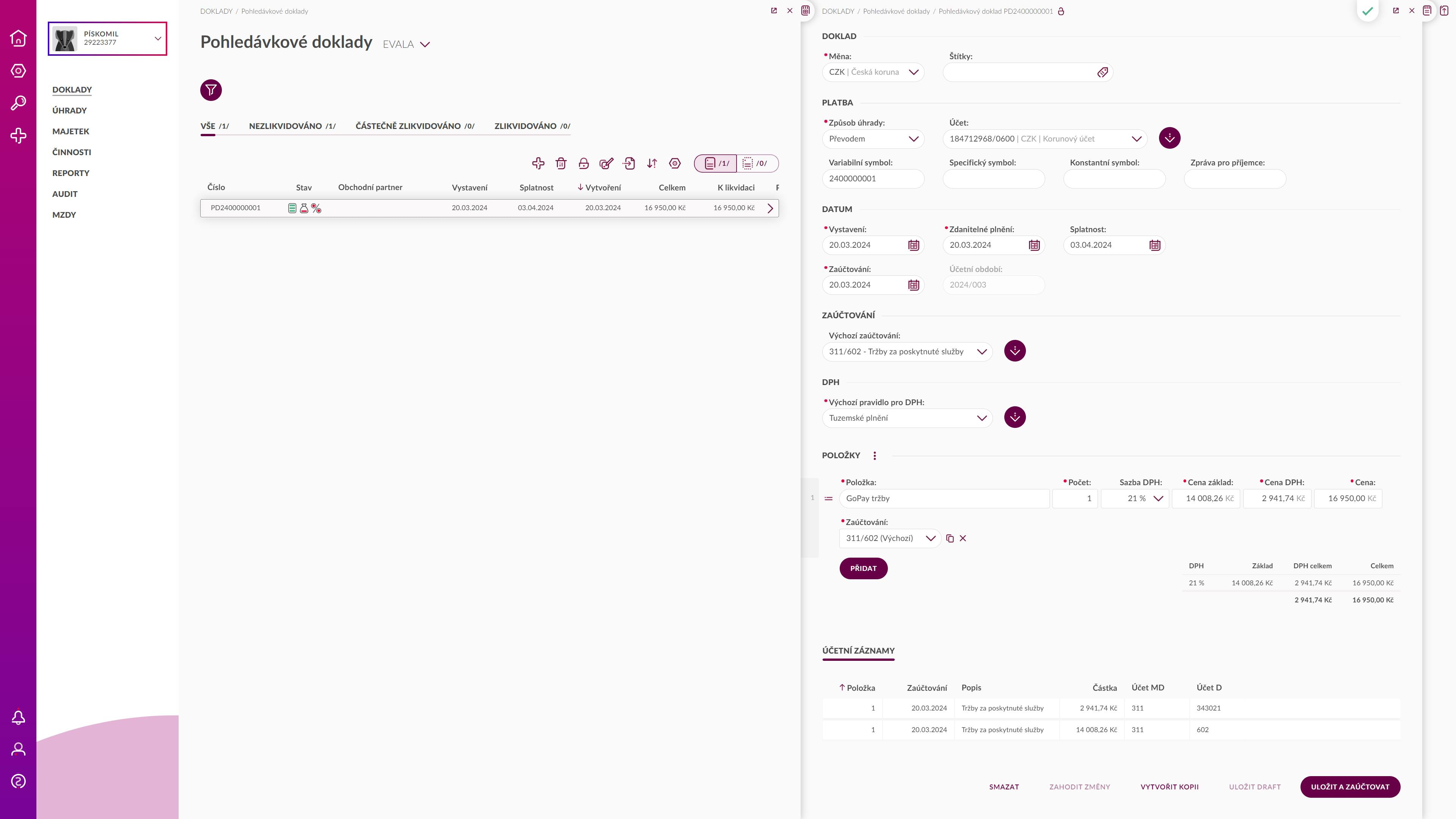
Task: Switch to NEZLIKVIDOVÁNO tab
Action: (292, 126)
